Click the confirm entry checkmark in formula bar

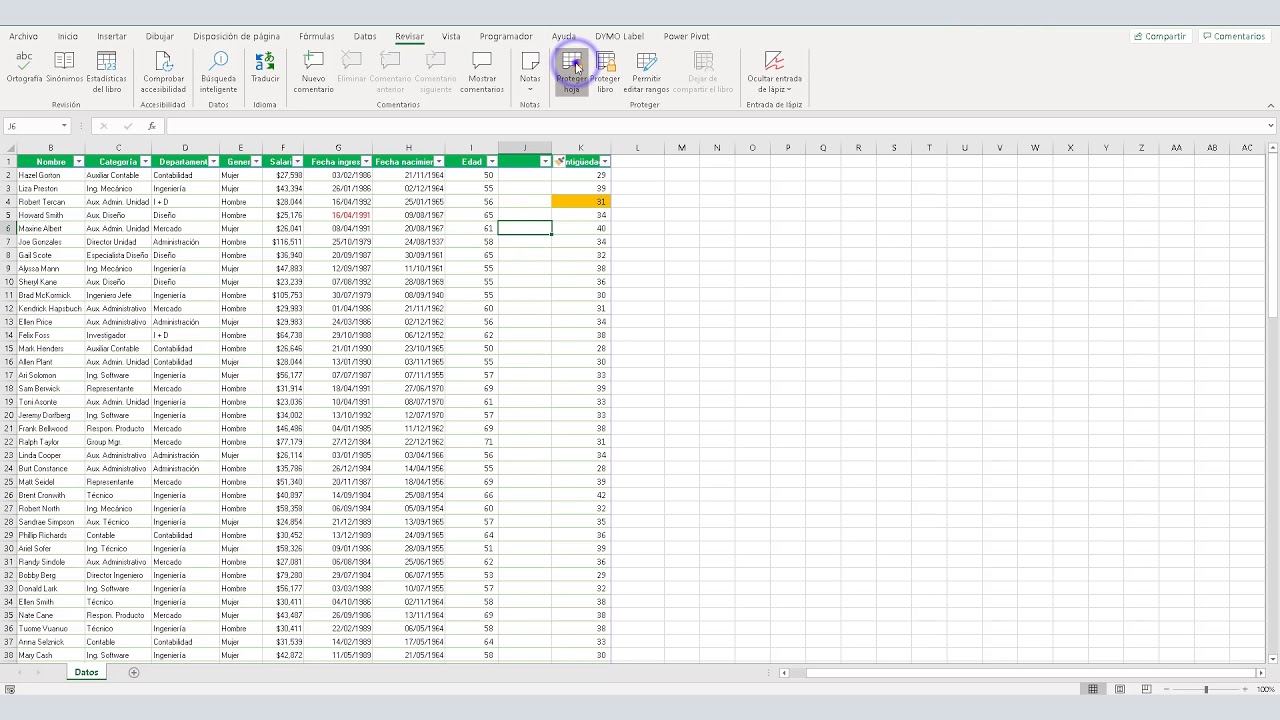tap(127, 126)
